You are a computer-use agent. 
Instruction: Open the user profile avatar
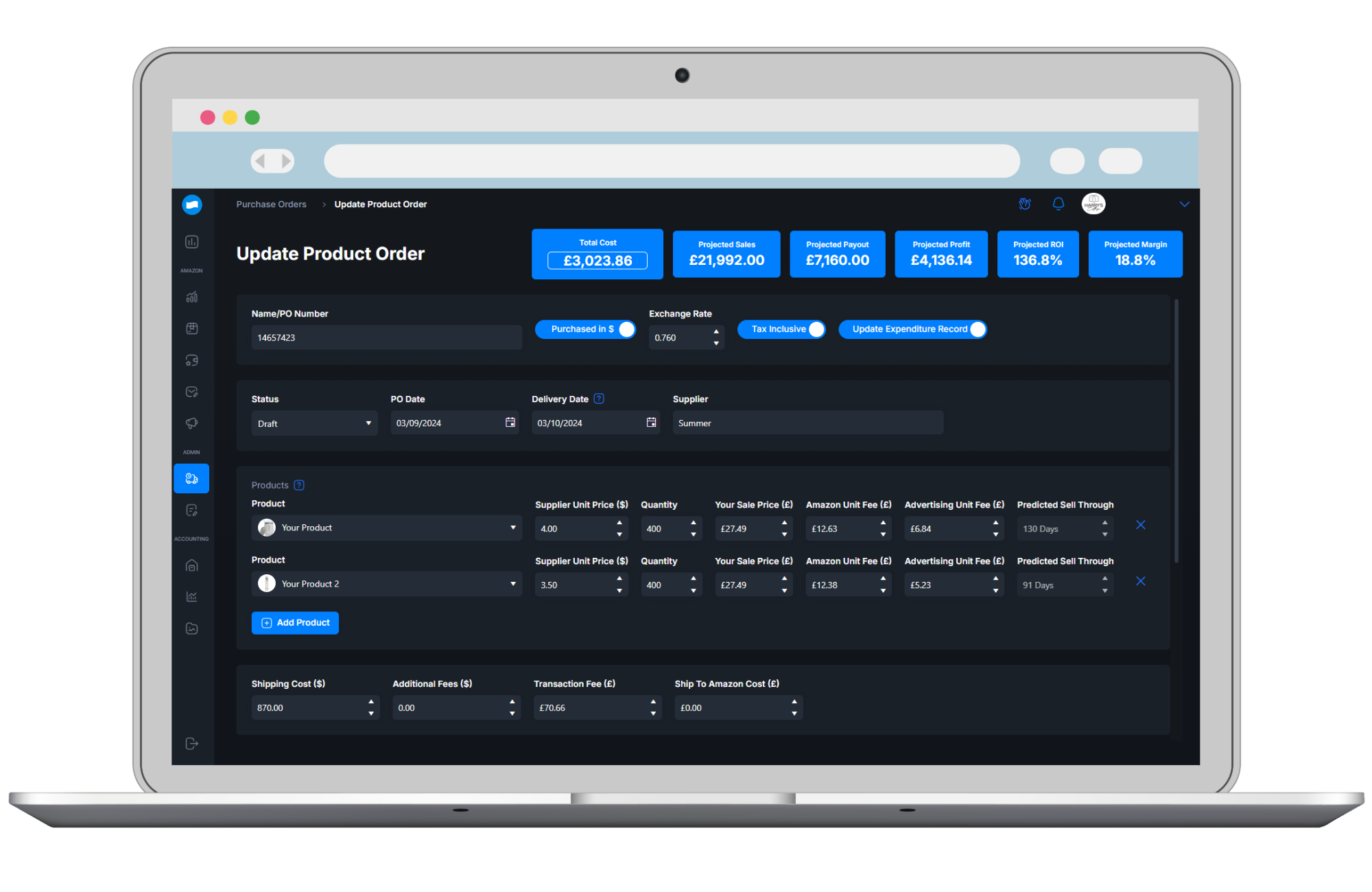click(1093, 204)
